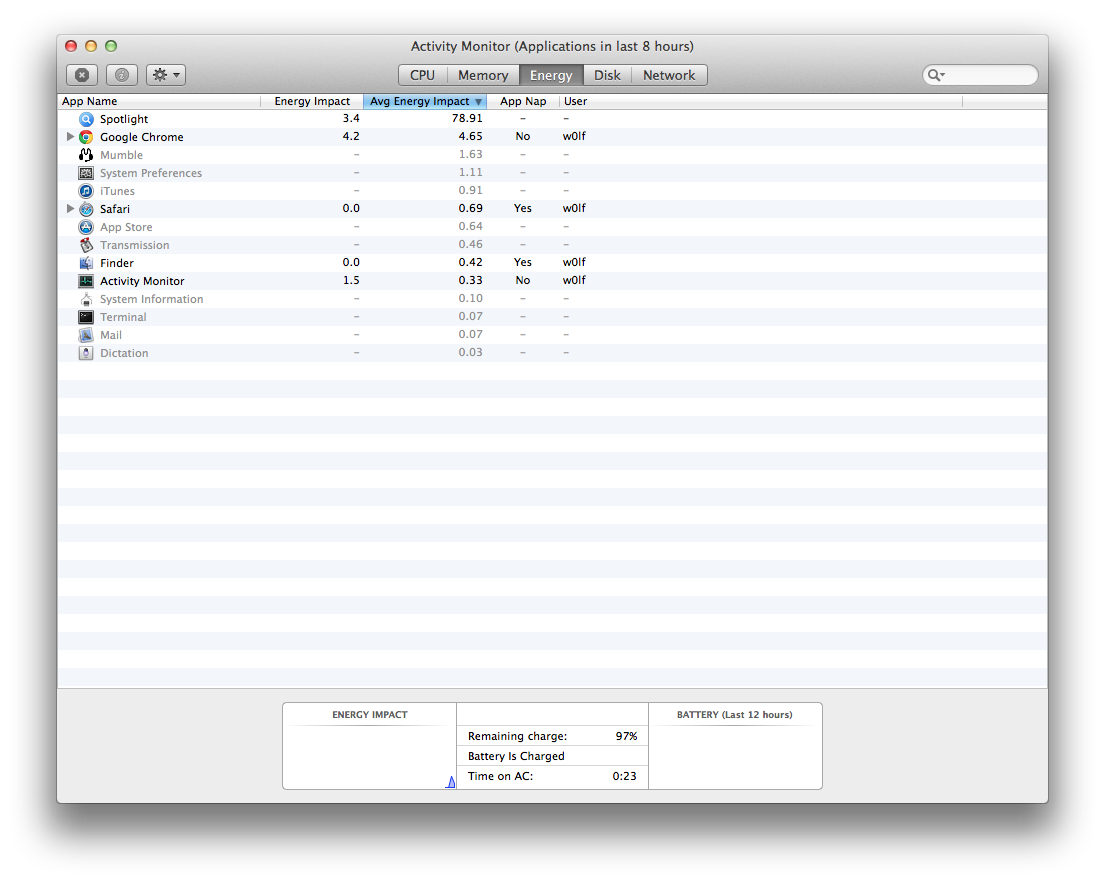1105x882 pixels.
Task: Switch to the Disk tab
Action: [x=607, y=75]
